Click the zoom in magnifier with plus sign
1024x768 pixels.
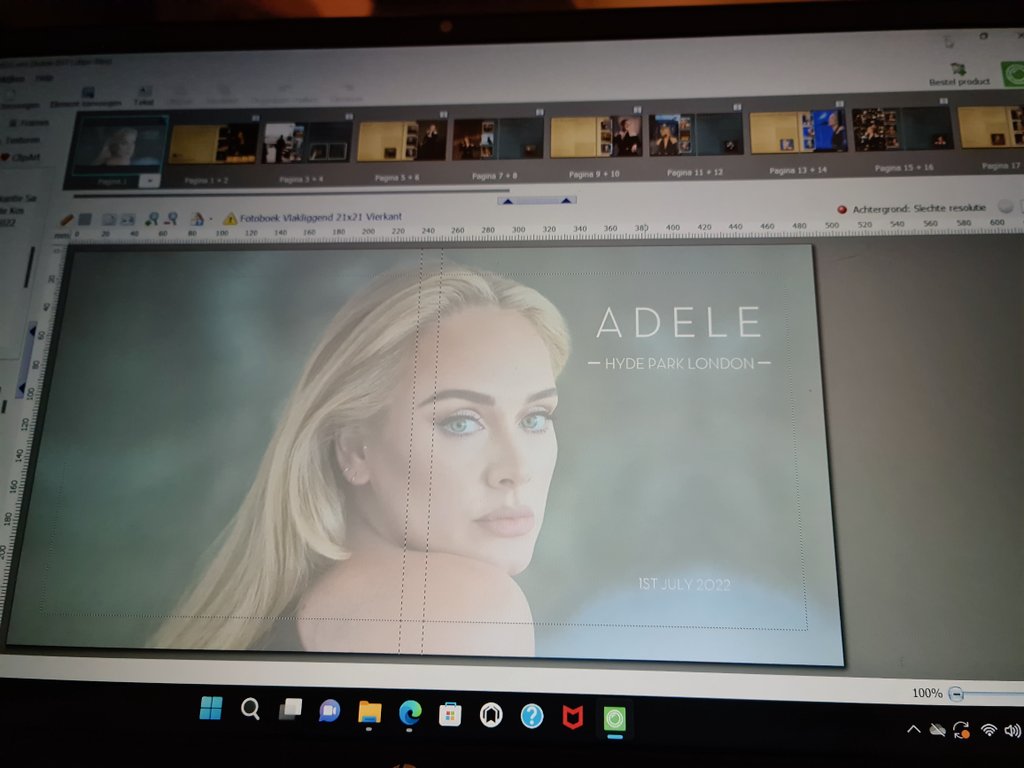click(152, 219)
